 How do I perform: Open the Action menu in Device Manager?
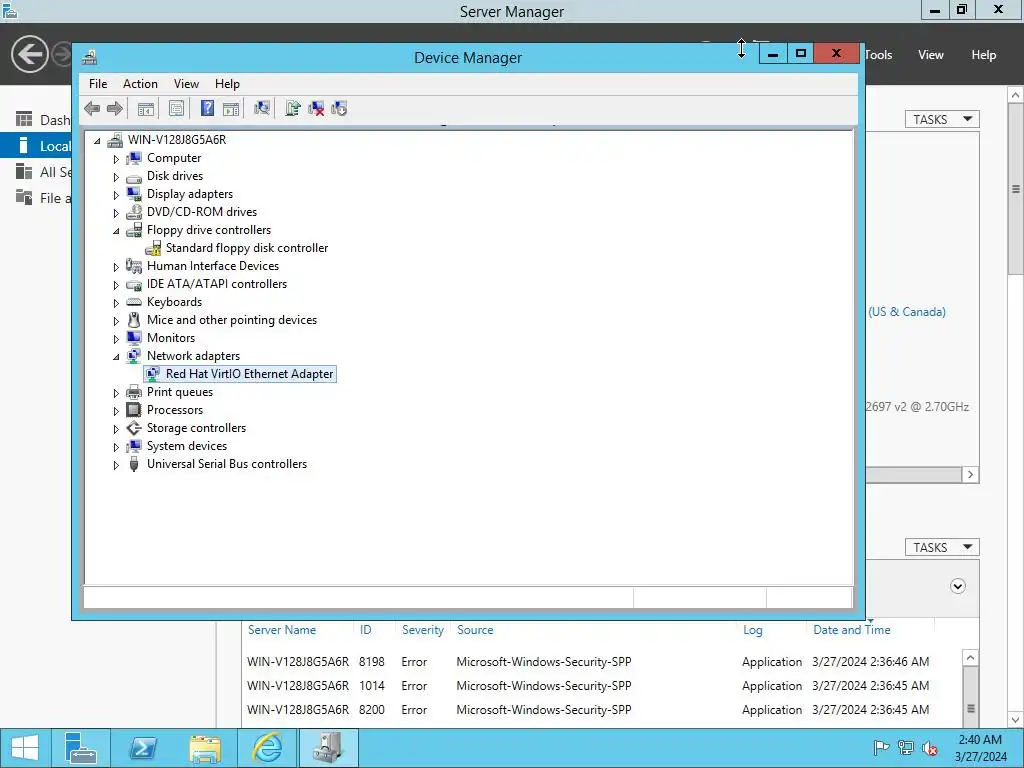pos(140,84)
